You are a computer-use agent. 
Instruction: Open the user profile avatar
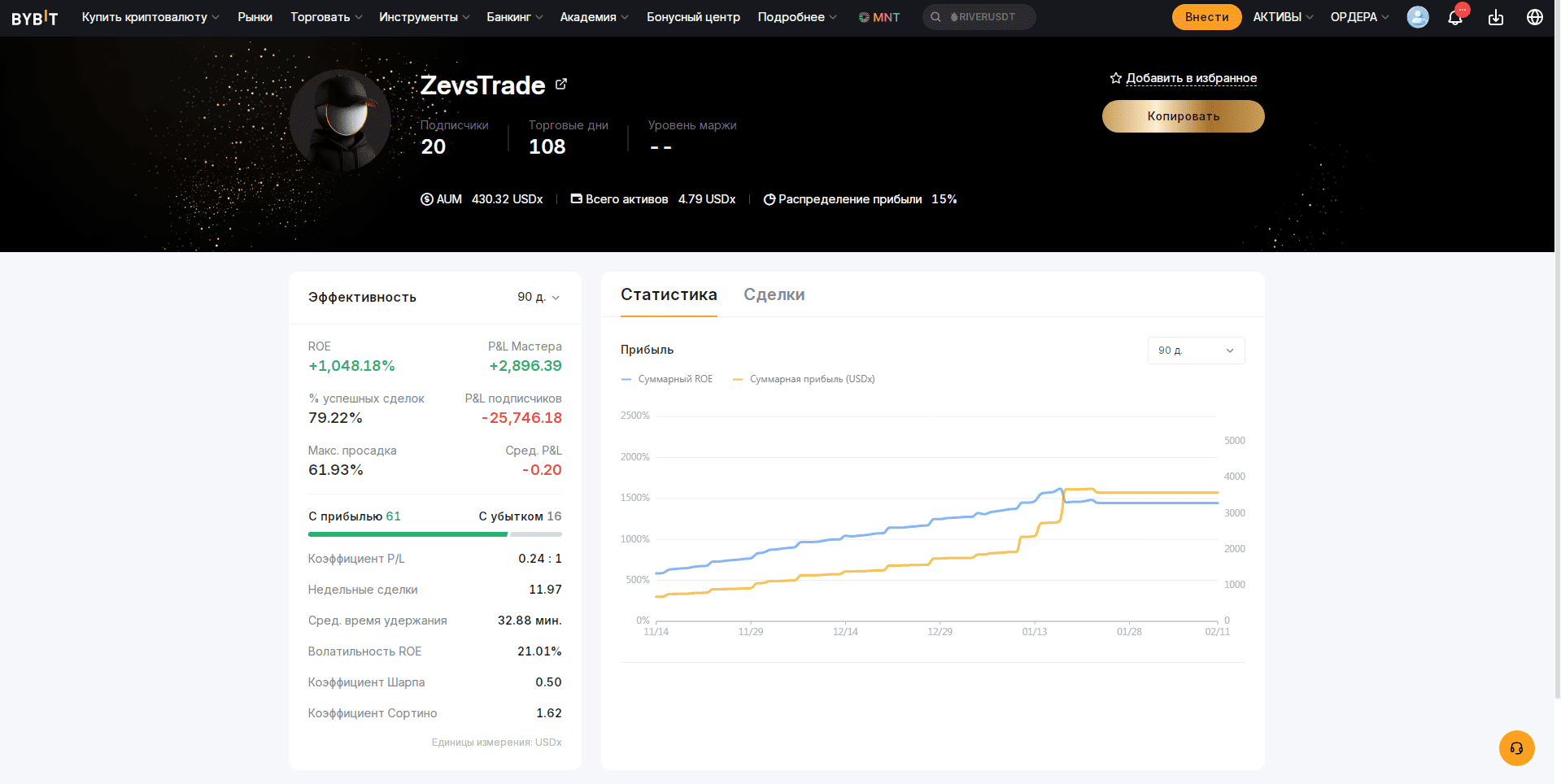click(1418, 17)
